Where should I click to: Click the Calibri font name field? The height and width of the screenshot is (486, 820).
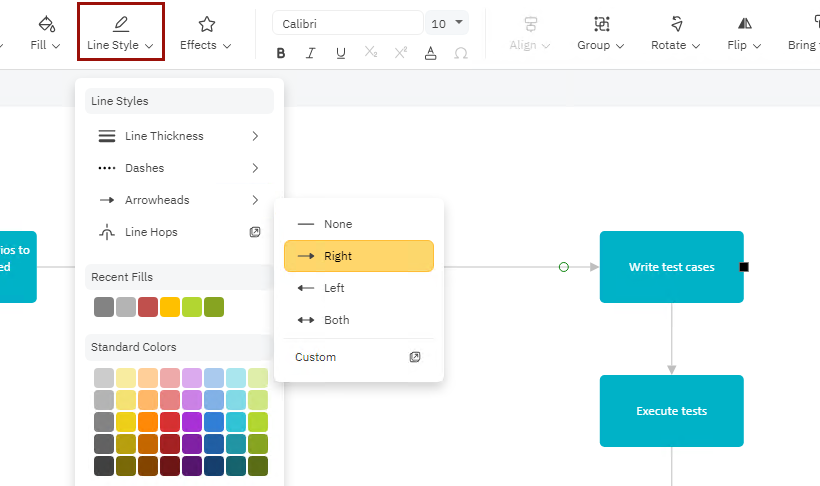coord(346,23)
